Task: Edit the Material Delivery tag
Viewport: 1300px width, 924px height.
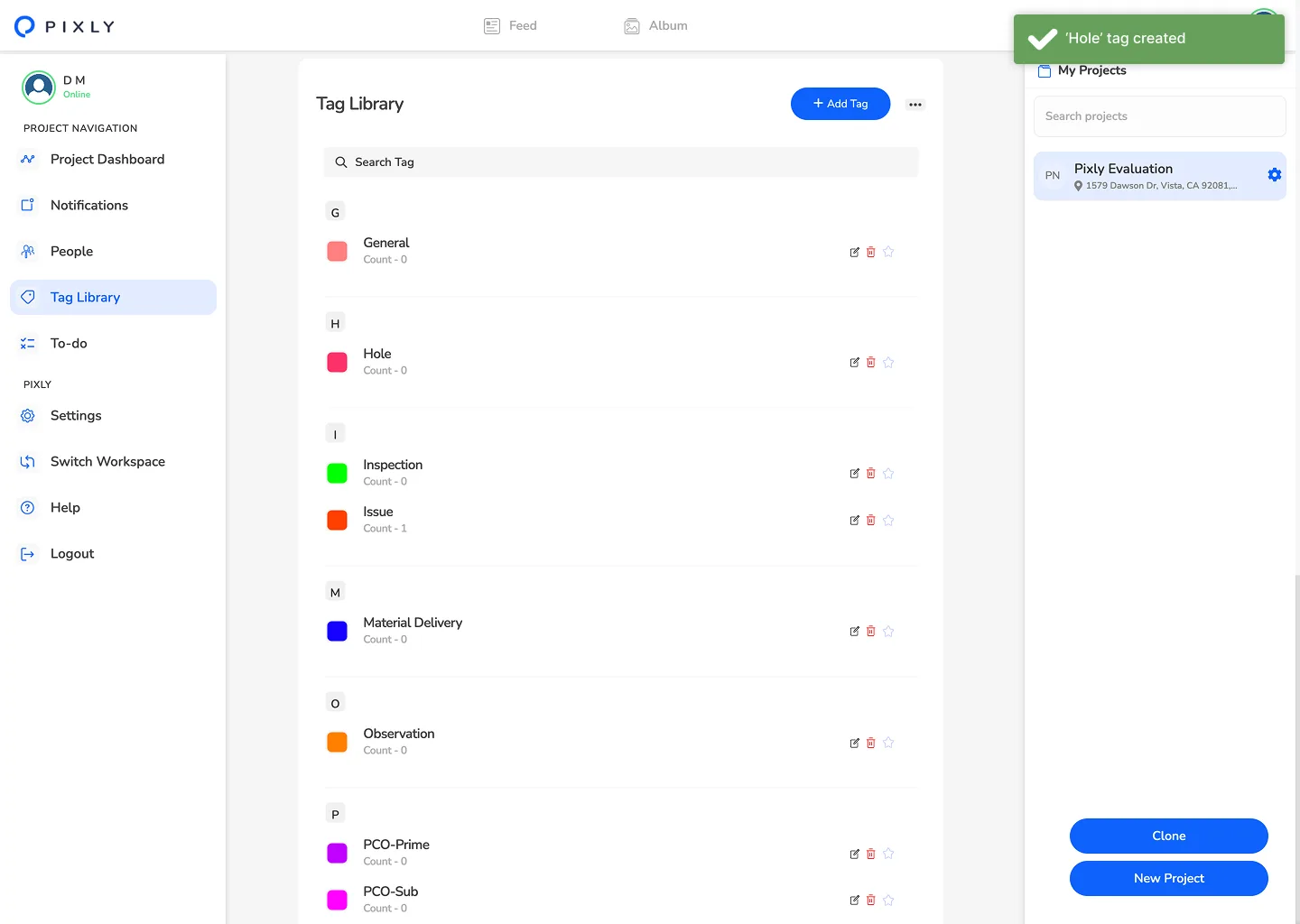Action: [854, 632]
